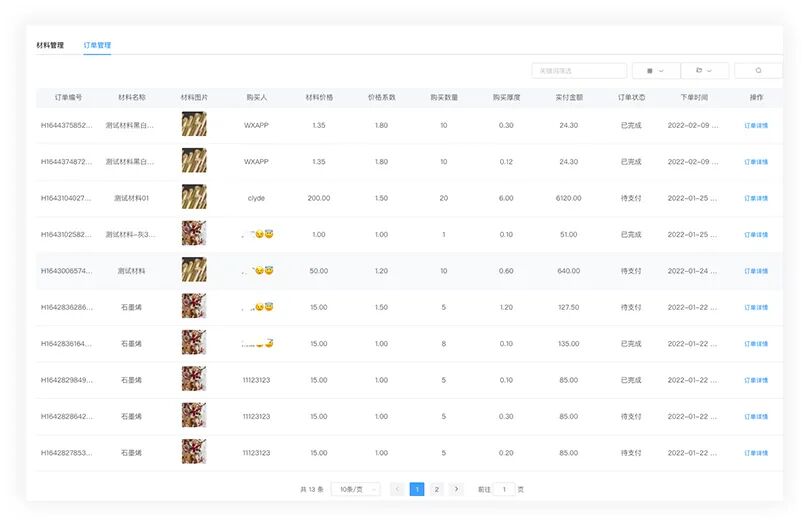The image size is (807, 525).
Task: Click the paid amount 51.00
Action: point(569,235)
